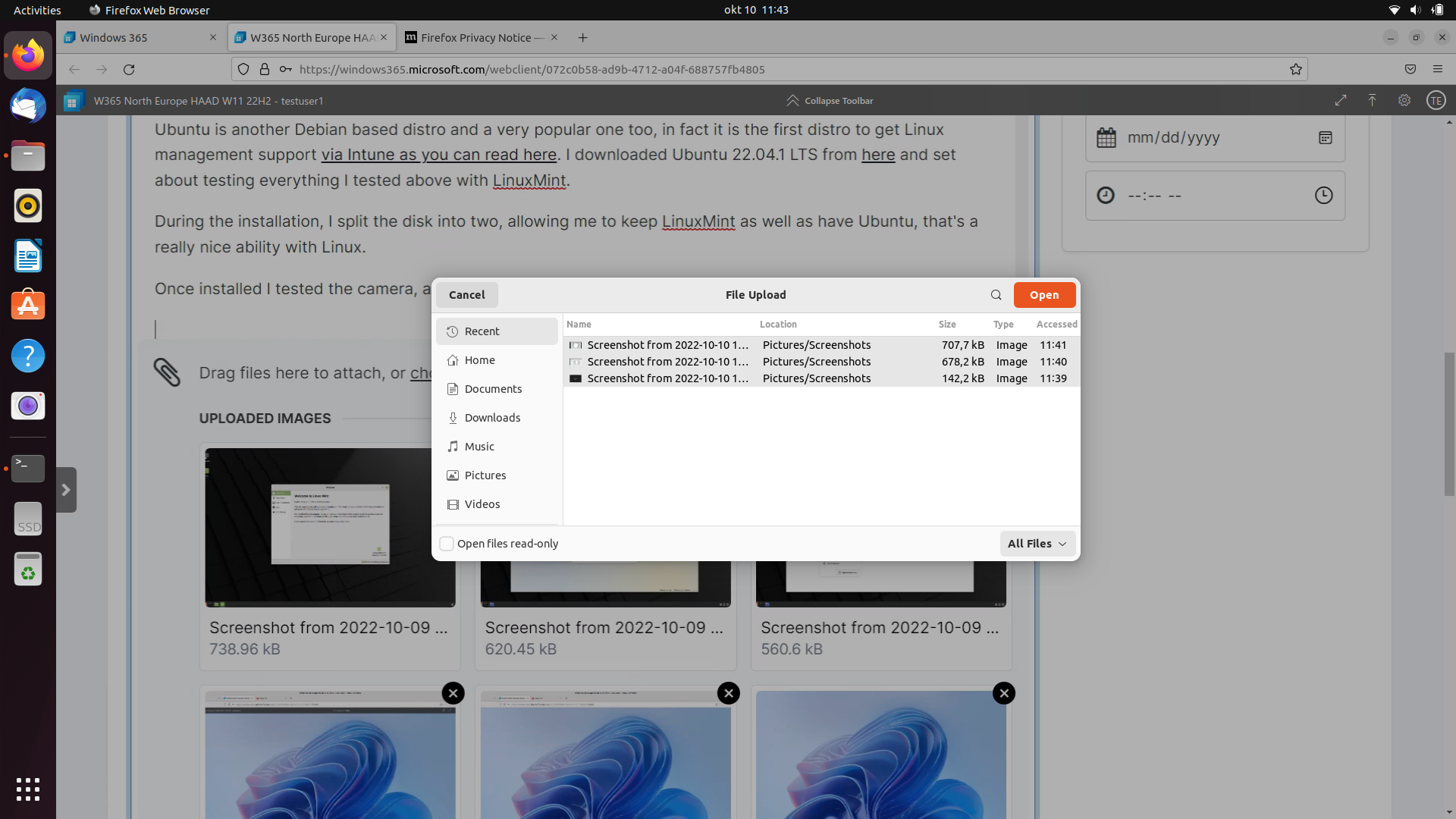Click the page vertical scrollbar thumb
Viewport: 1456px width, 819px height.
1449,425
